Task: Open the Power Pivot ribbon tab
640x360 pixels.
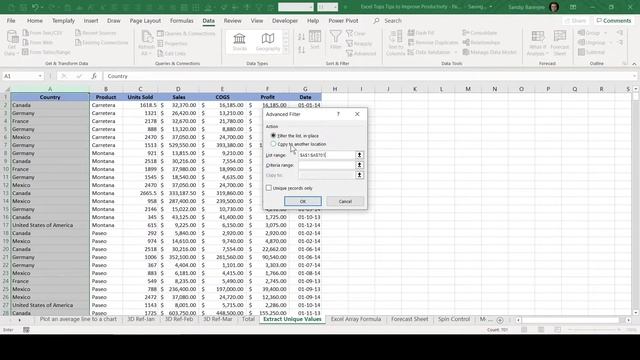Action: pos(343,20)
